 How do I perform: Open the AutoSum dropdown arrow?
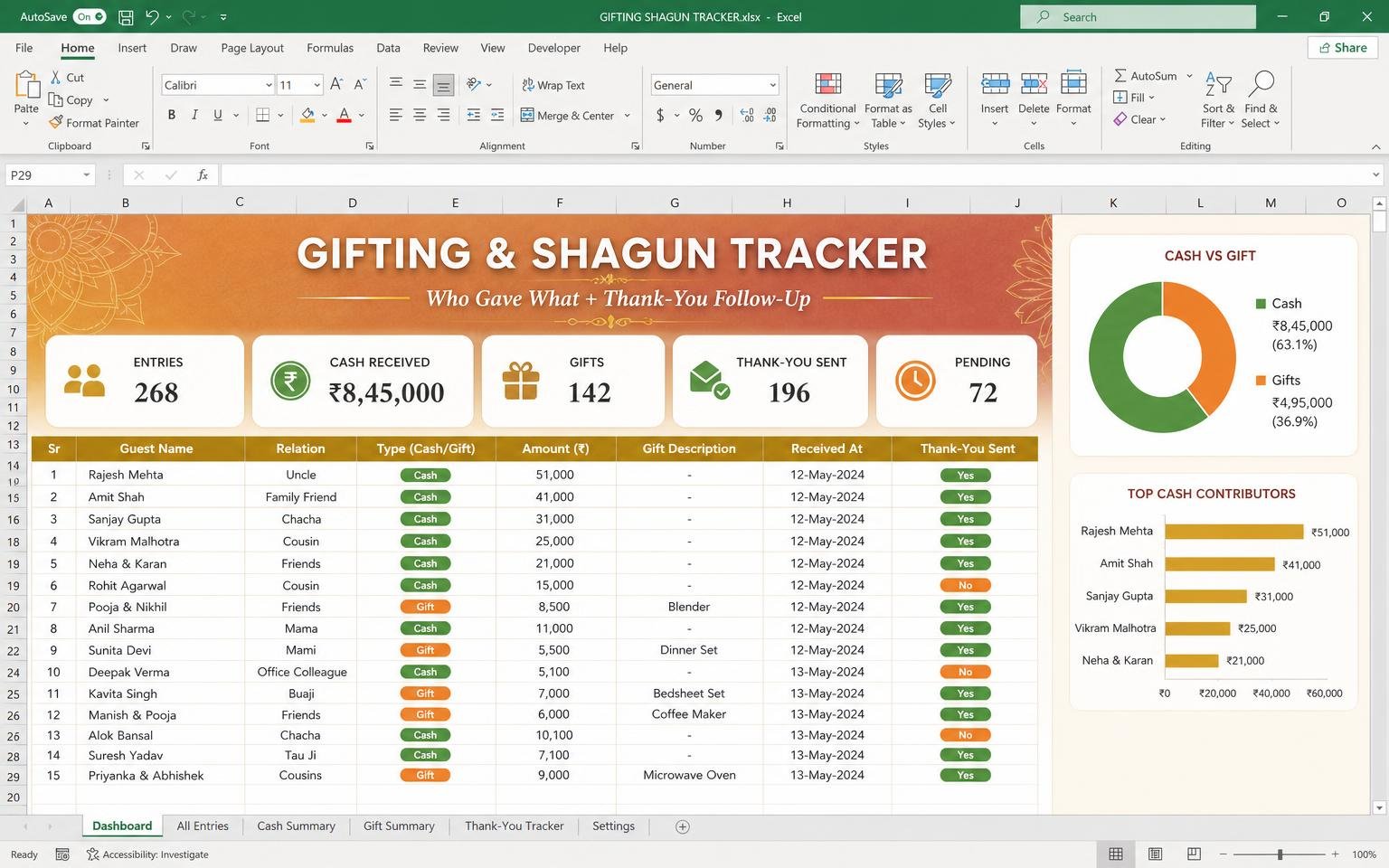pyautogui.click(x=1189, y=76)
